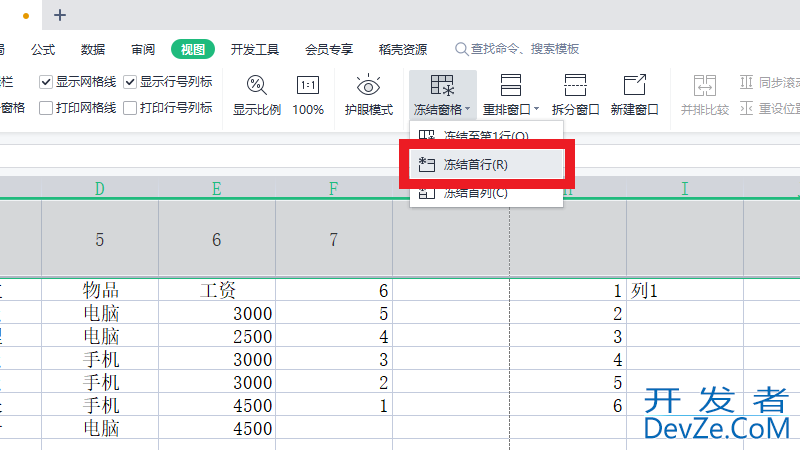Select column F header
800x450 pixels.
tap(334, 189)
